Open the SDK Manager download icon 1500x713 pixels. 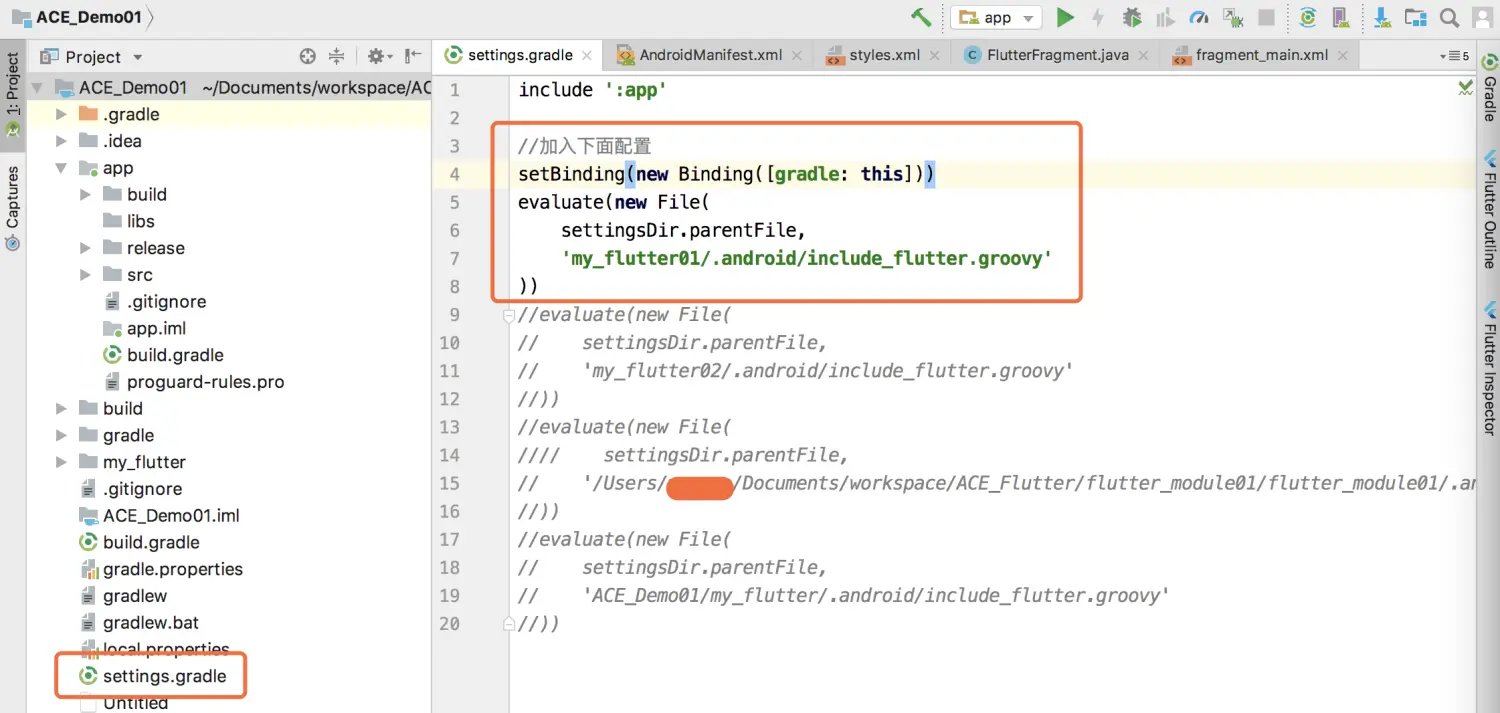pyautogui.click(x=1382, y=17)
